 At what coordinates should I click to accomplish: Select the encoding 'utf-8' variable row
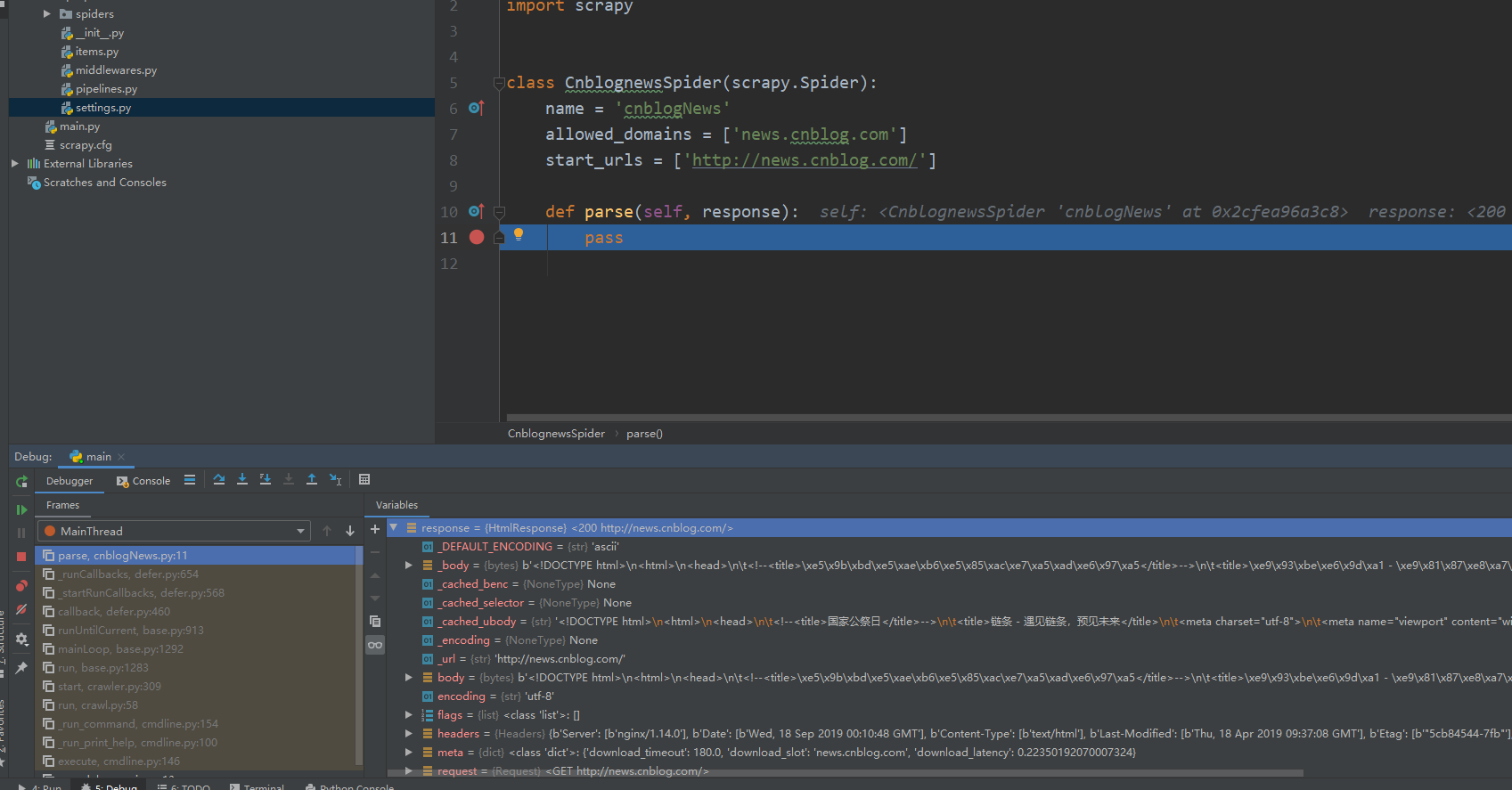pos(950,696)
